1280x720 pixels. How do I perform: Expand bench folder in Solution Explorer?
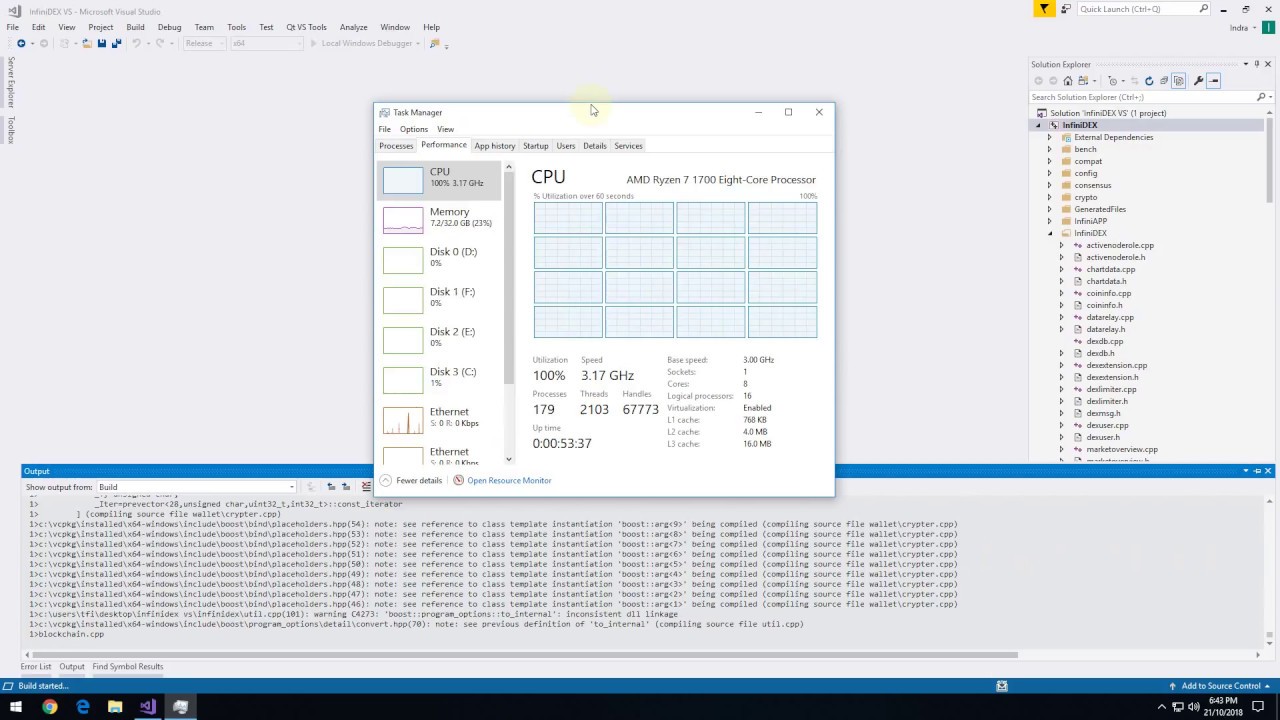coord(1049,149)
